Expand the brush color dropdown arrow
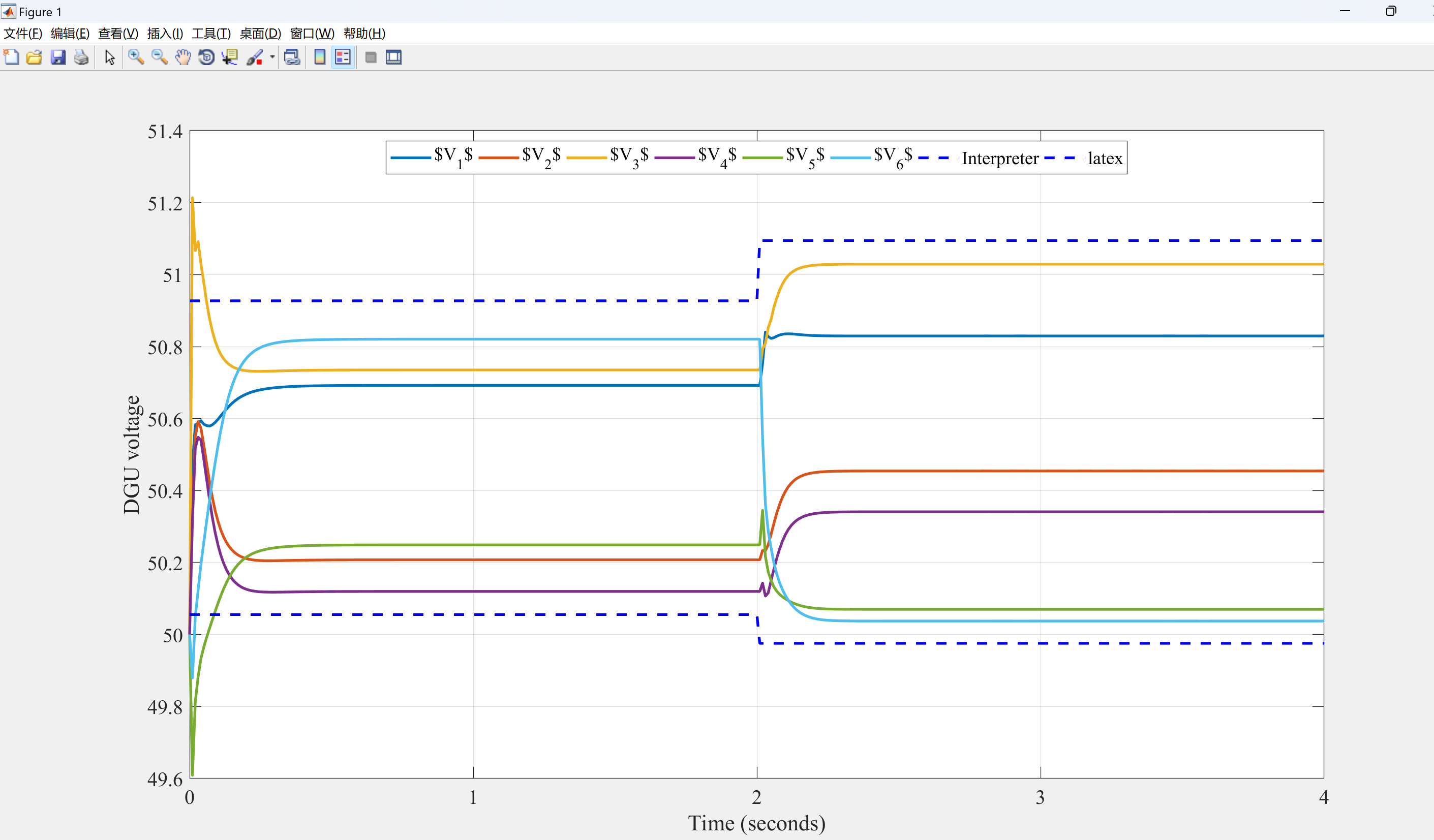 tap(272, 57)
